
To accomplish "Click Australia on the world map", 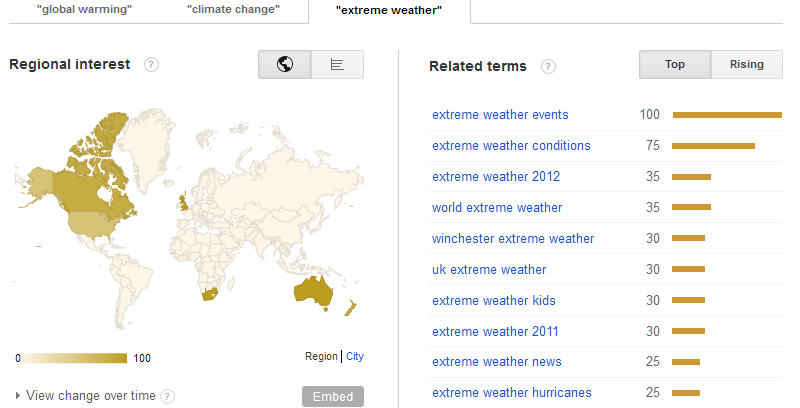I will pos(312,290).
